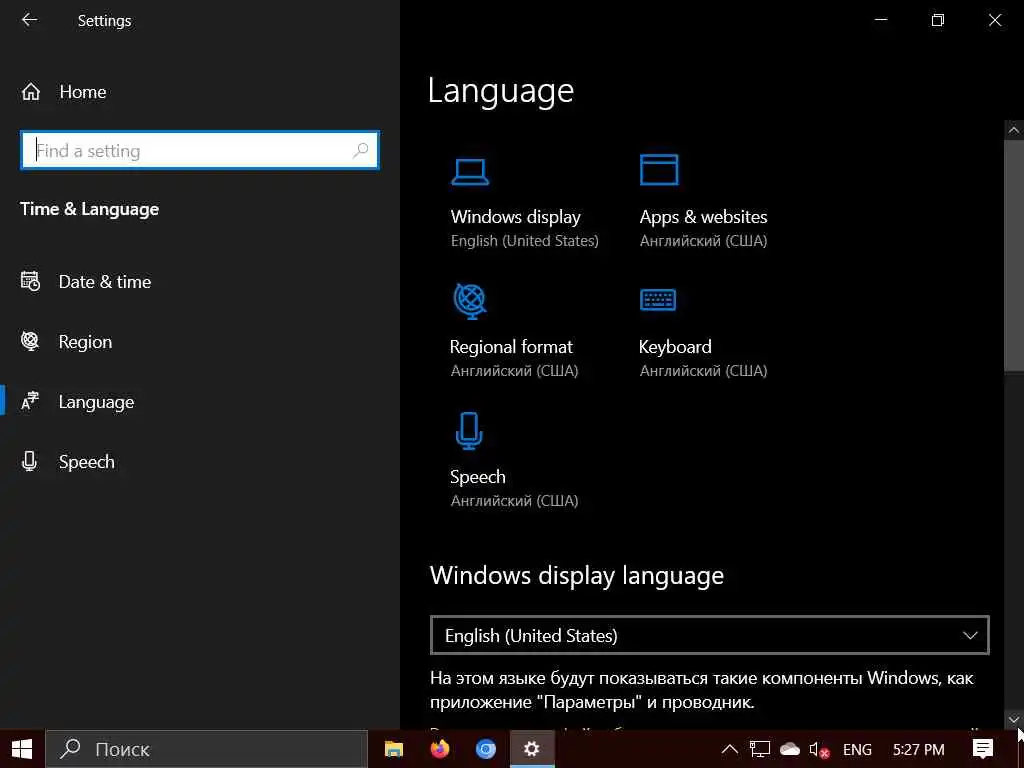This screenshot has width=1024, height=768.
Task: Open the blue browser taskbar icon
Action: (x=486, y=749)
